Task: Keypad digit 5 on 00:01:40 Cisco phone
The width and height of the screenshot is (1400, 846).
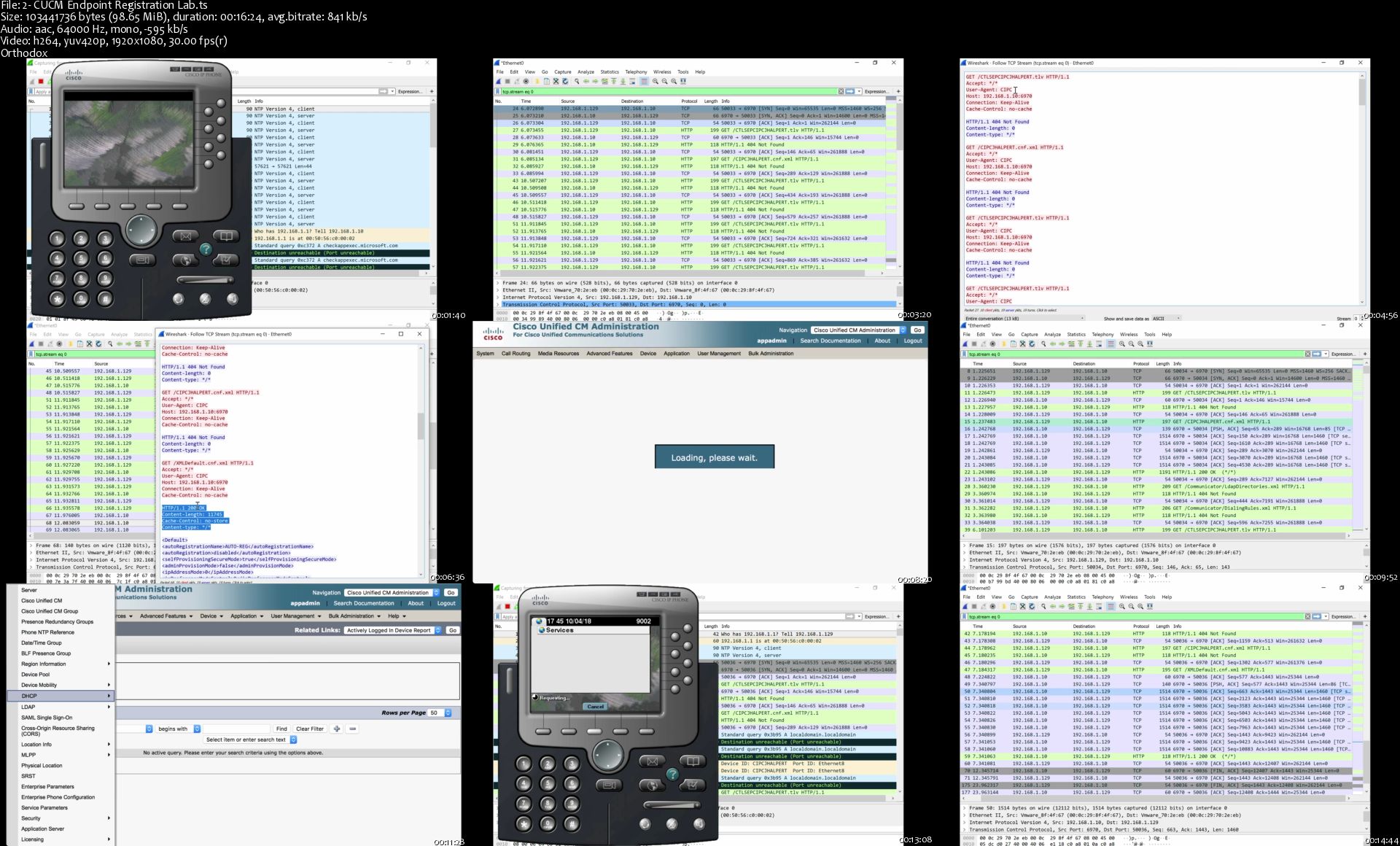Action: tap(81, 258)
